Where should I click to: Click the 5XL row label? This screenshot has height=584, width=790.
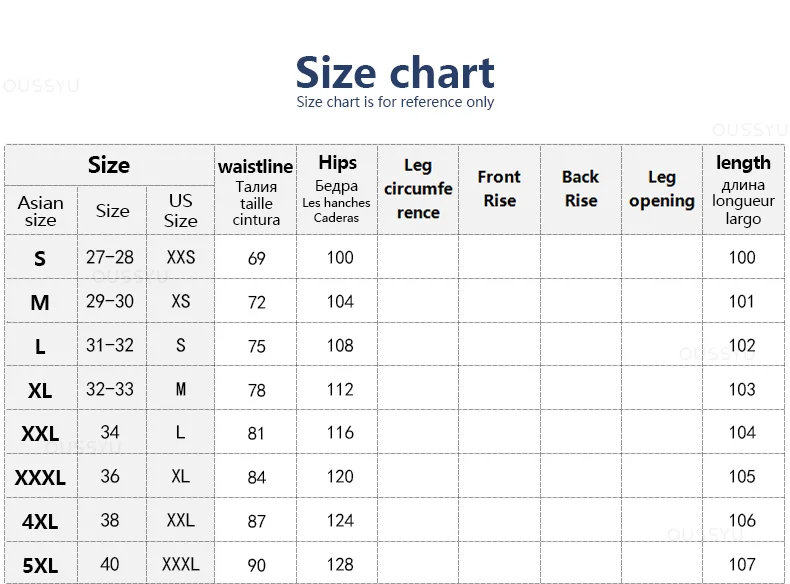pos(40,565)
